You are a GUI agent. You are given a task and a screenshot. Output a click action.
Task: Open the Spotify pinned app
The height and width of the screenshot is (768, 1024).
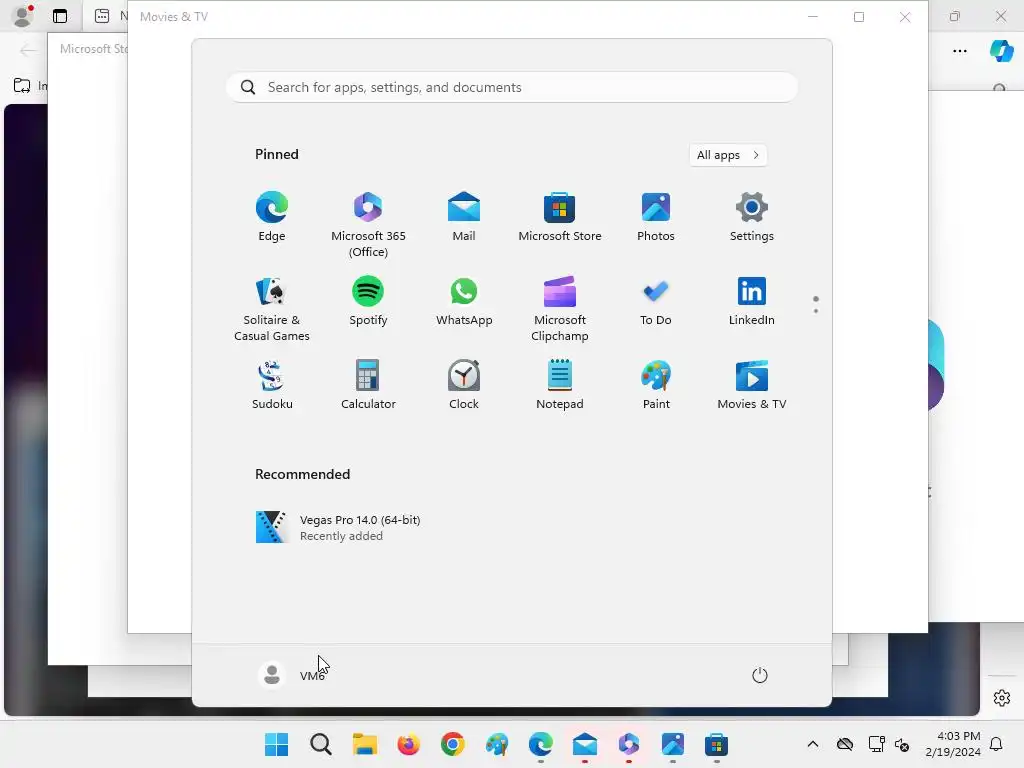click(x=368, y=301)
